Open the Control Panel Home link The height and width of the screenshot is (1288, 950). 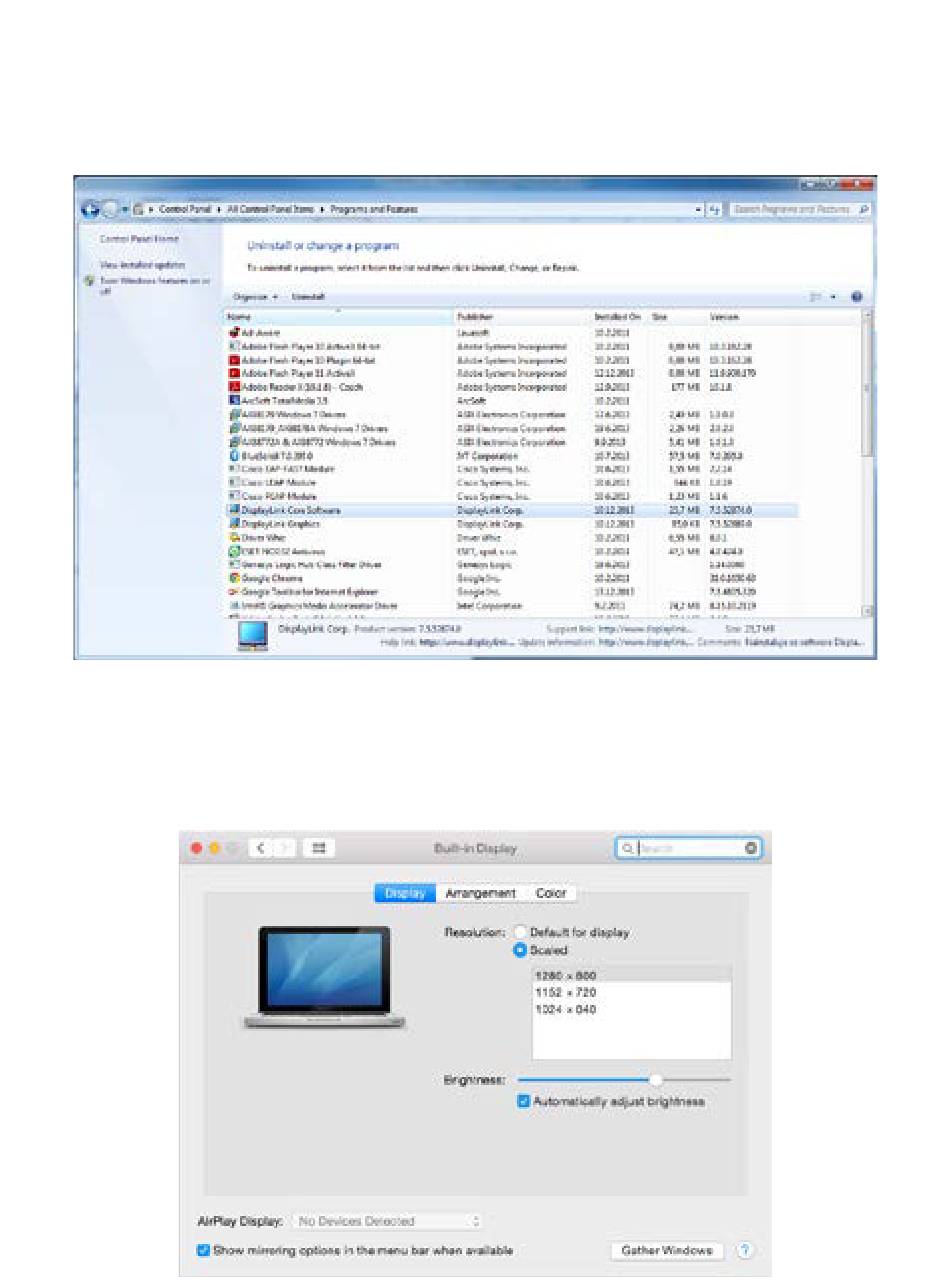point(139,239)
